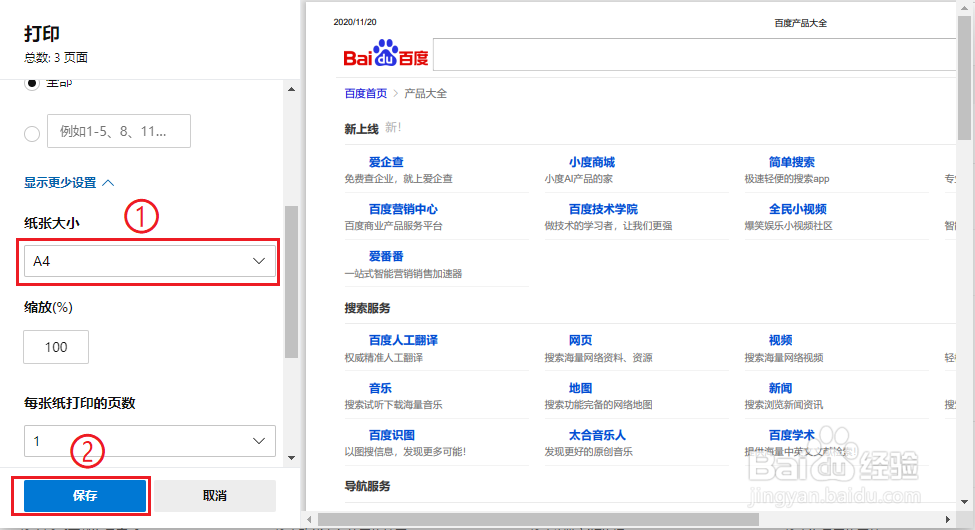The height and width of the screenshot is (530, 975).
Task: Click settings panel scroll-up arrow
Action: tap(291, 90)
